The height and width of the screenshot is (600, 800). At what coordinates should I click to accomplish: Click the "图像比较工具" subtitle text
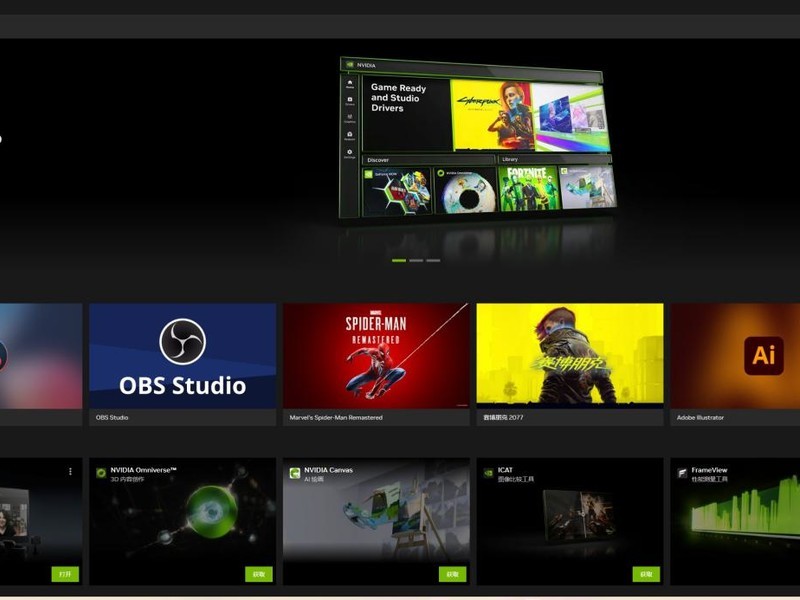[516, 480]
